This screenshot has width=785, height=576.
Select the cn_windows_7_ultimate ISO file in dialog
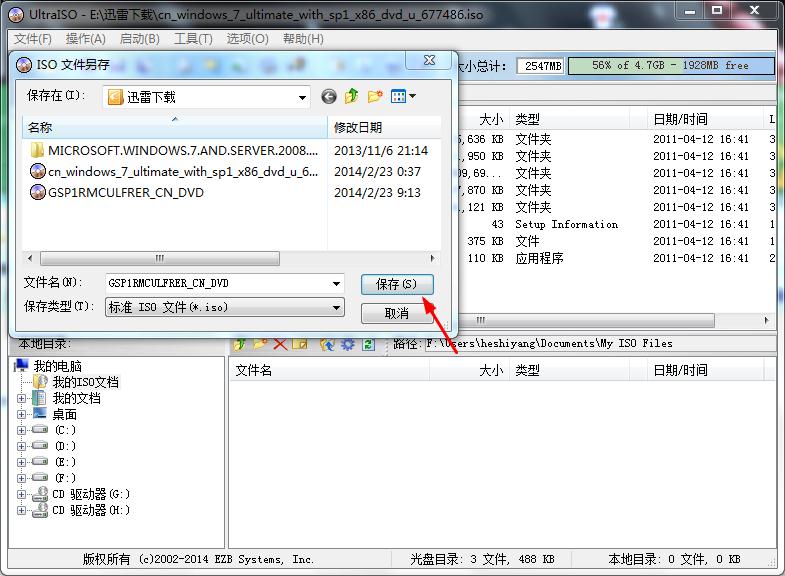tap(174, 172)
